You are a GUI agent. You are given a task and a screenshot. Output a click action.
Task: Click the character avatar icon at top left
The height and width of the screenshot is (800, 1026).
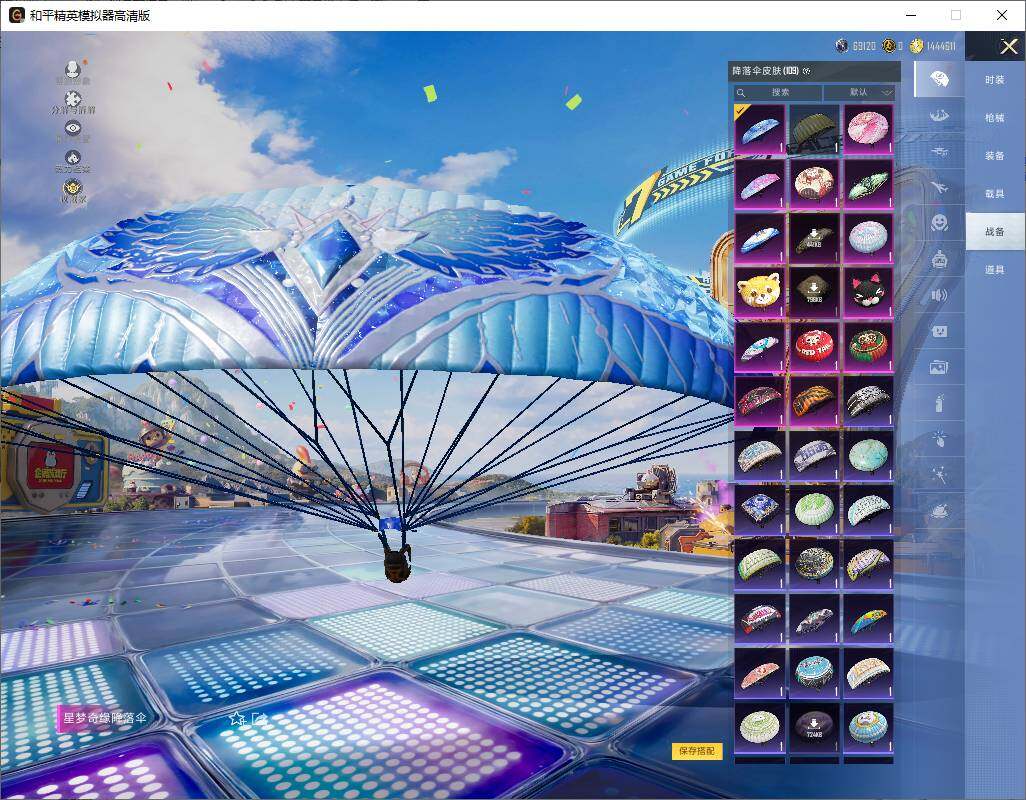point(73,69)
